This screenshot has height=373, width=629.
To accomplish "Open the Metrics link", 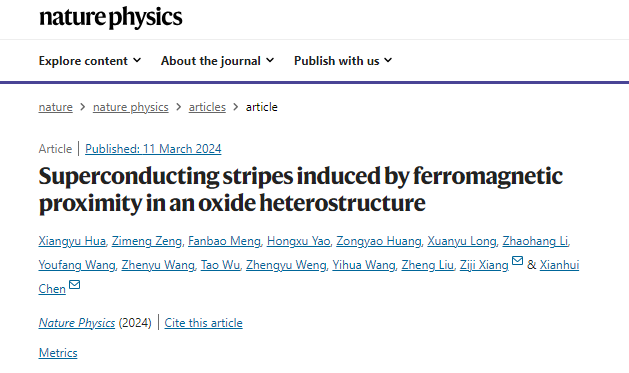I will tap(58, 353).
